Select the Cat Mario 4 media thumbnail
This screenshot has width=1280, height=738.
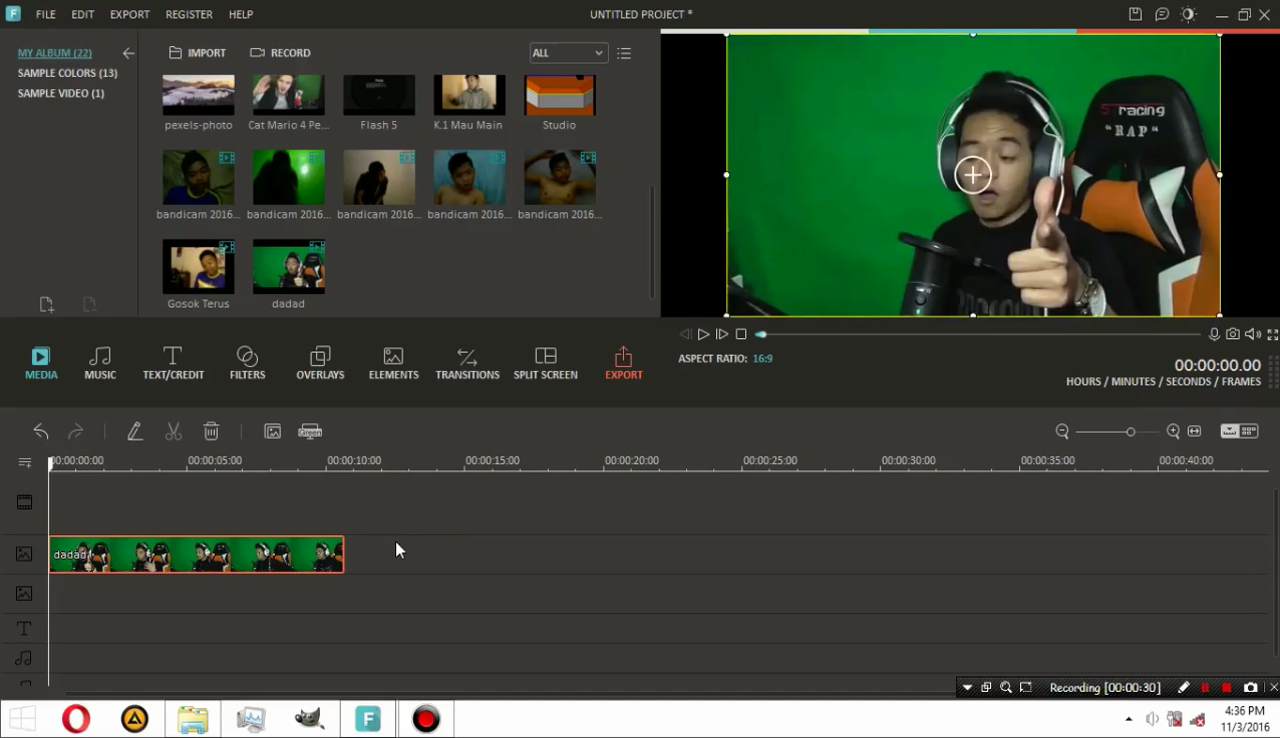coord(288,96)
